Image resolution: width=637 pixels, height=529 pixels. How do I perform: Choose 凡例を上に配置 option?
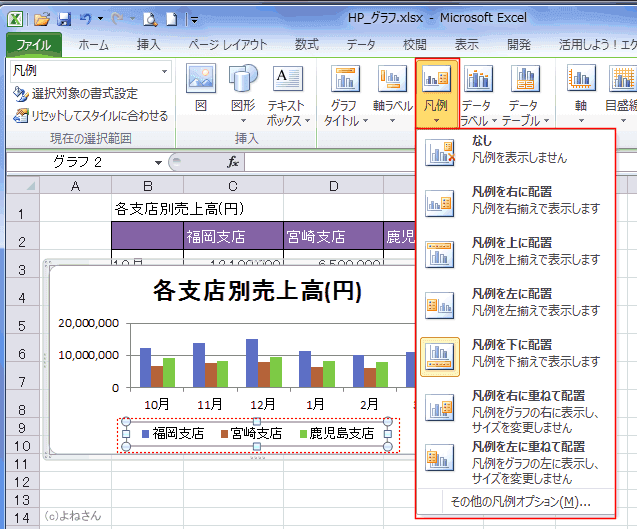click(x=515, y=254)
